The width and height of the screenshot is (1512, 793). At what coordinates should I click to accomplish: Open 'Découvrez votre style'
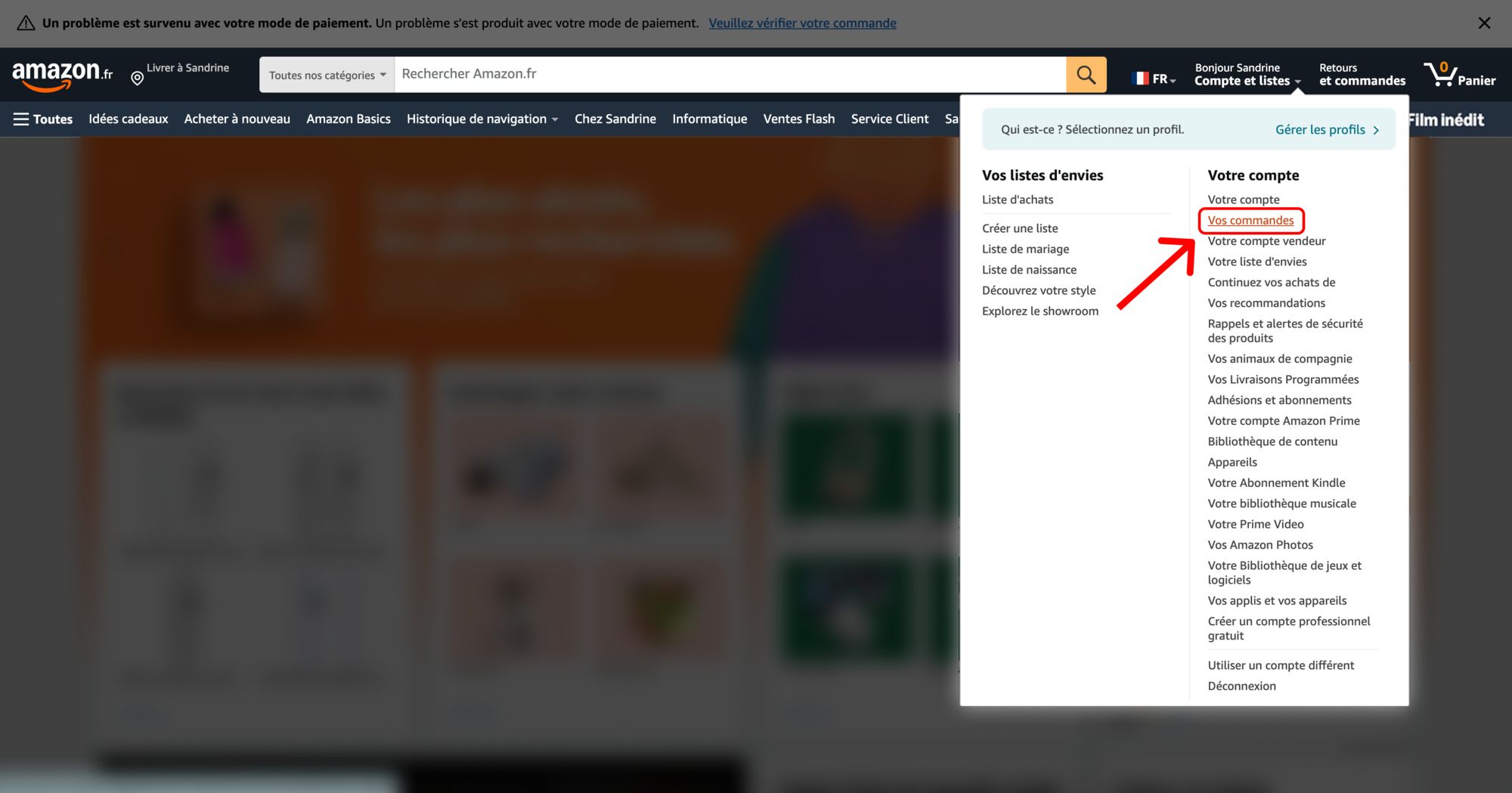point(1039,290)
